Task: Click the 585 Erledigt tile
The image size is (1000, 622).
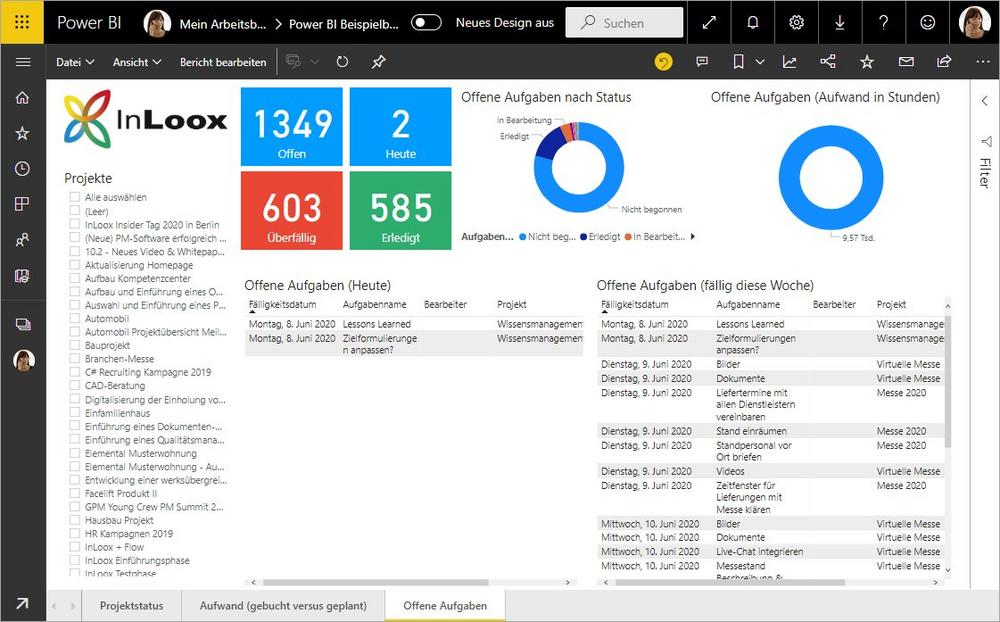Action: point(401,210)
